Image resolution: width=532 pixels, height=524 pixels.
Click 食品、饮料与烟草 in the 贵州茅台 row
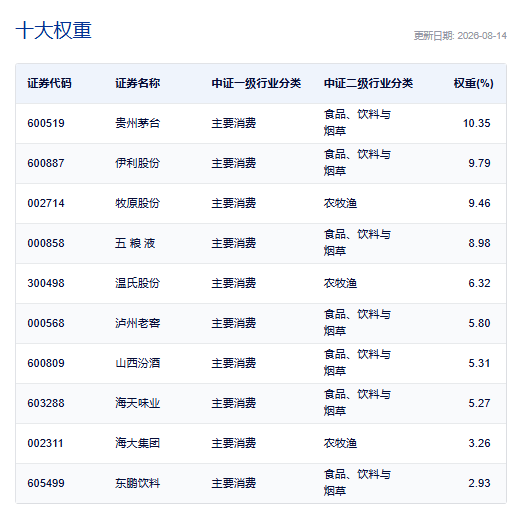(357, 123)
